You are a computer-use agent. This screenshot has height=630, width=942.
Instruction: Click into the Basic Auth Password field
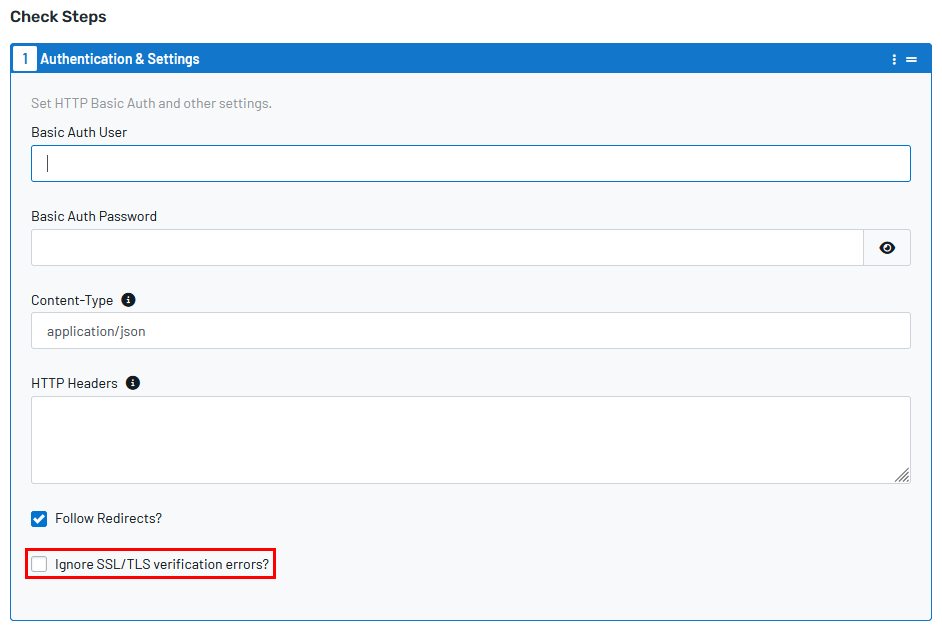[x=447, y=247]
